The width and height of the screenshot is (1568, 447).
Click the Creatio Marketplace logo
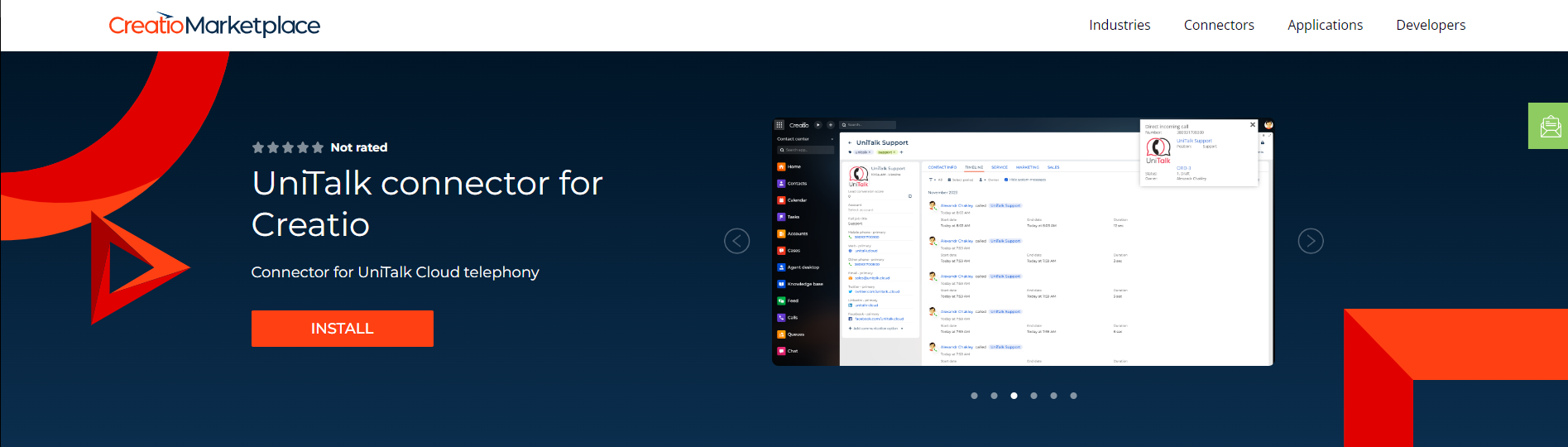pyautogui.click(x=214, y=25)
